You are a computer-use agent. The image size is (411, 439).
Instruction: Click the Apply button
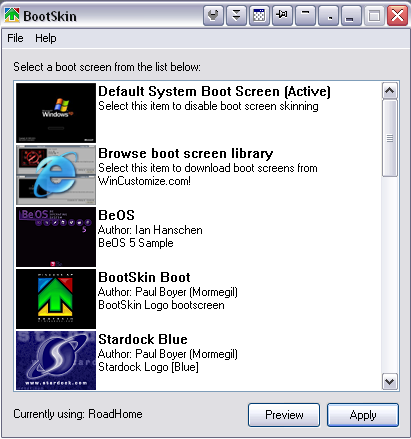pyautogui.click(x=363, y=415)
